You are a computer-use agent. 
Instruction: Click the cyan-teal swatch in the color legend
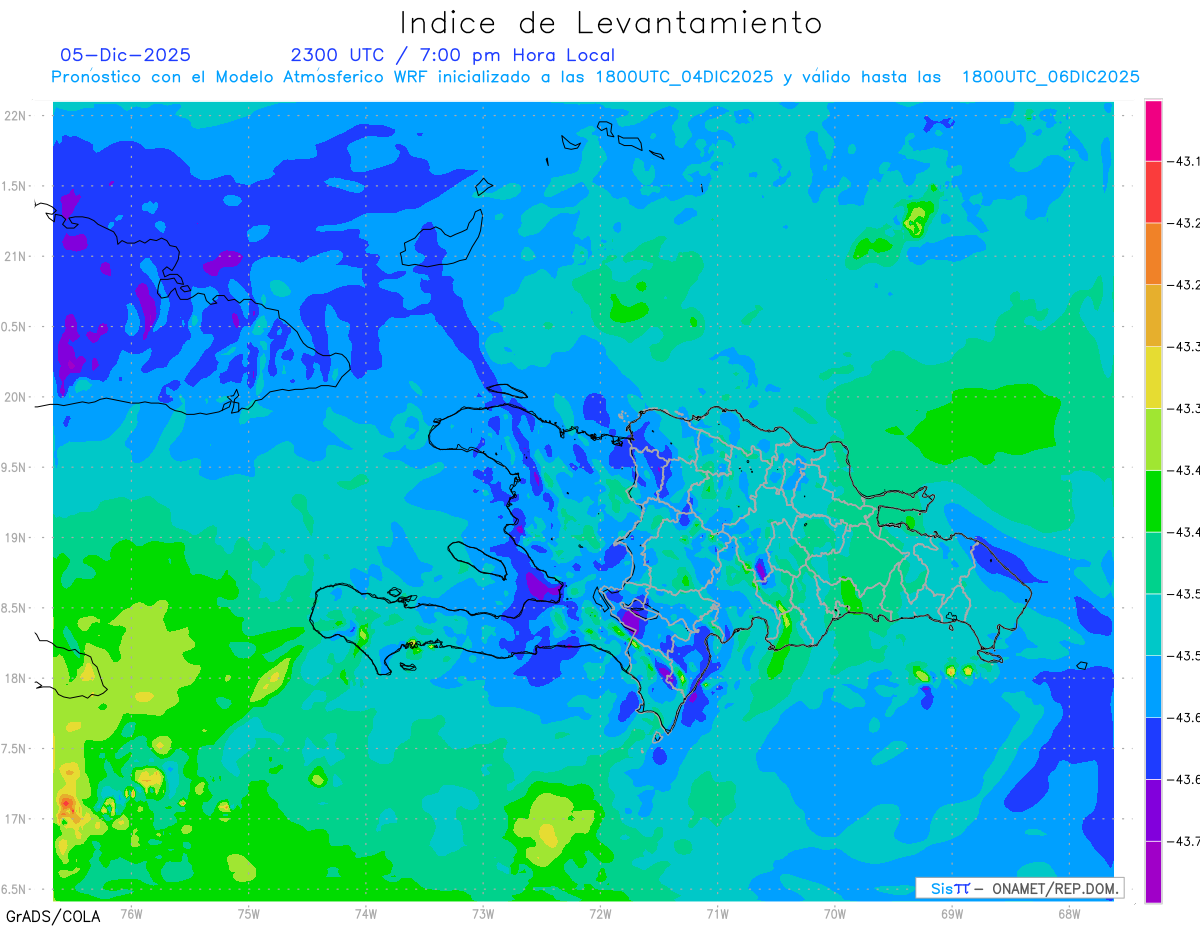click(1153, 625)
